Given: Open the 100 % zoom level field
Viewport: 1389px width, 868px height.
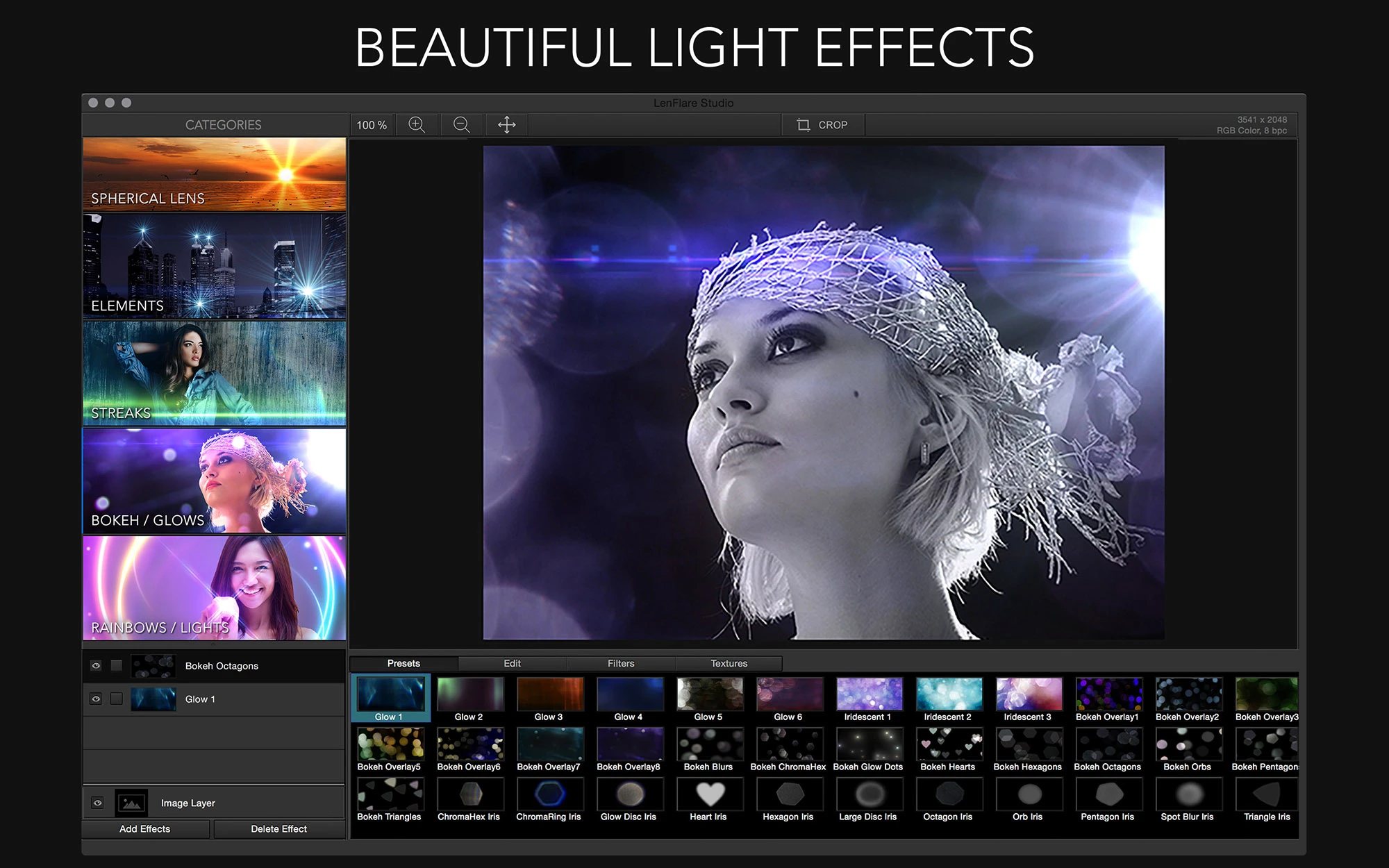Looking at the screenshot, I should pyautogui.click(x=372, y=125).
